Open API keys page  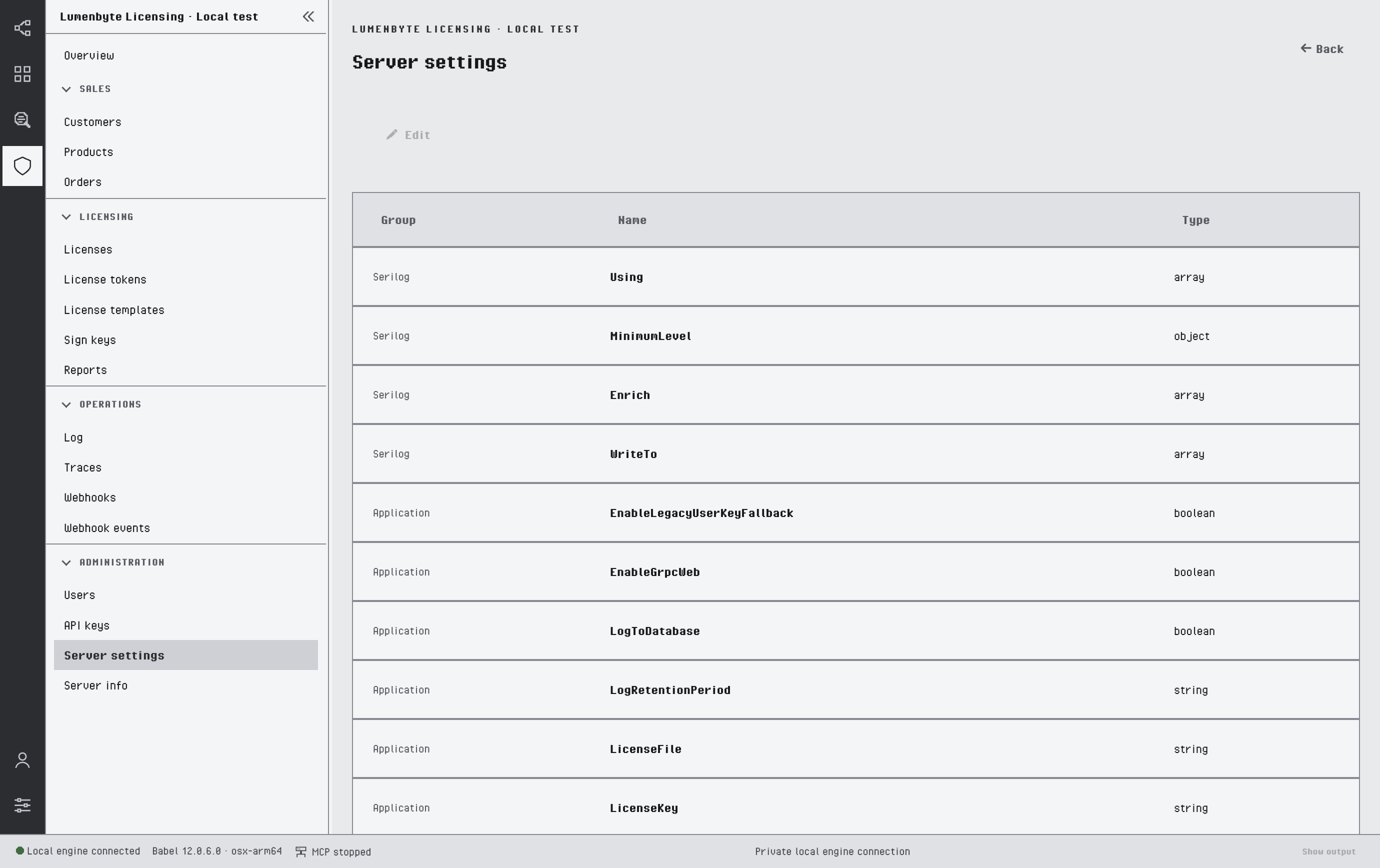(x=86, y=625)
